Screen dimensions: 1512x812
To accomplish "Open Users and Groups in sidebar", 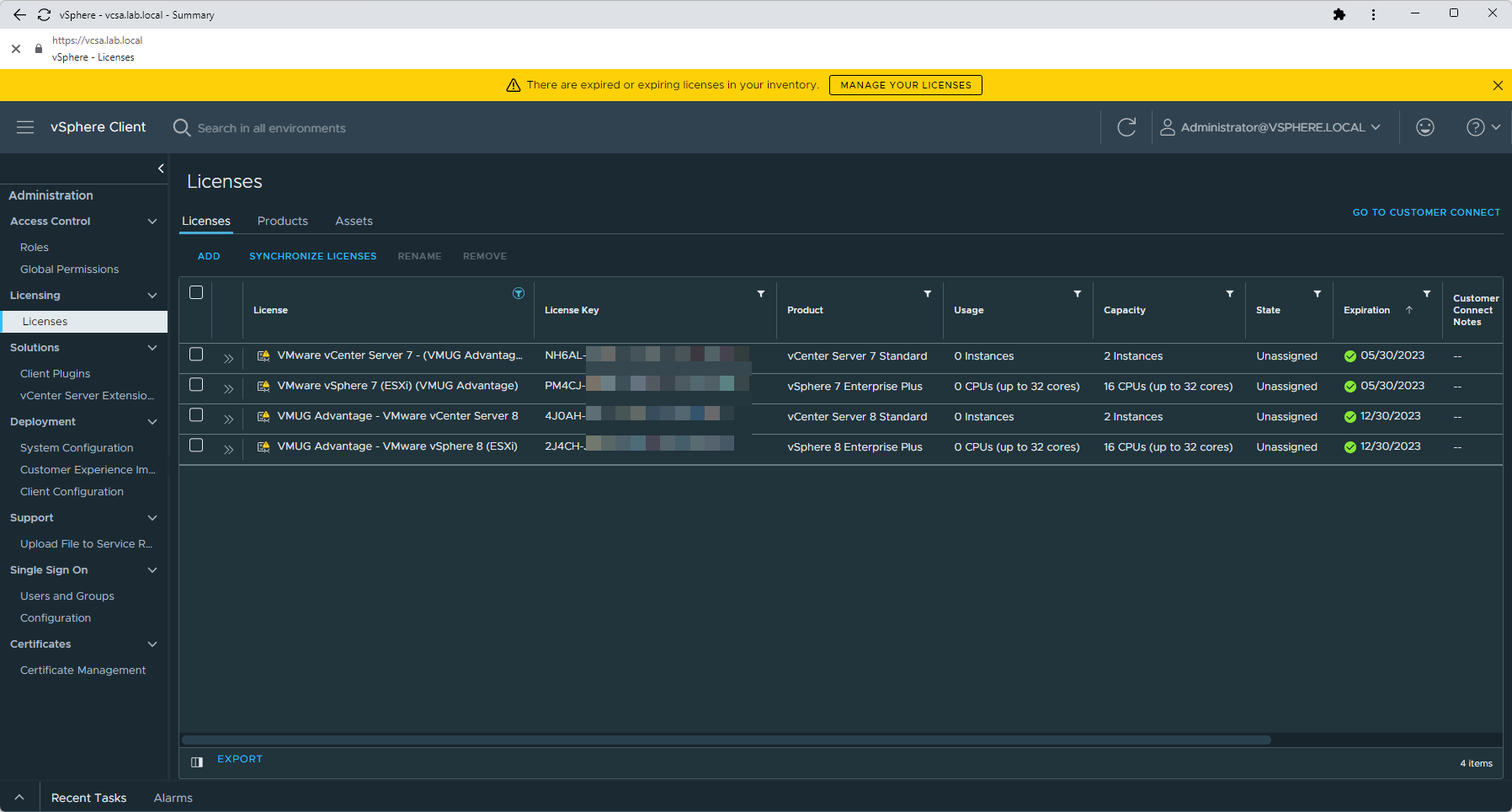I will pos(67,596).
